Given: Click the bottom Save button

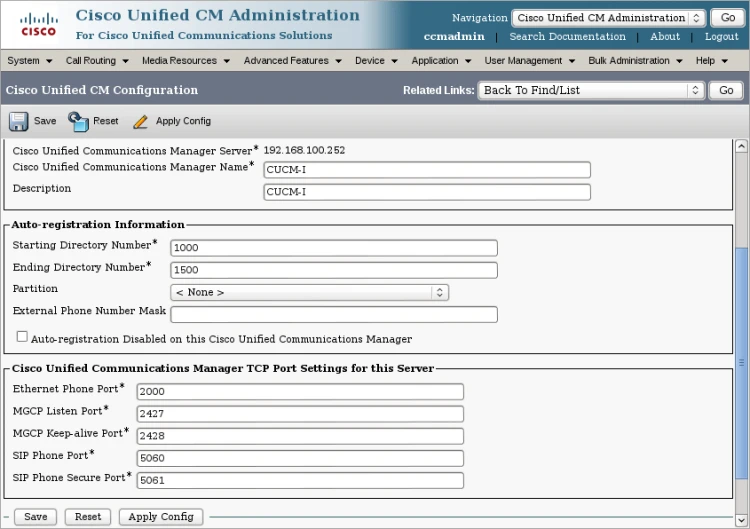Looking at the screenshot, I should 35,517.
